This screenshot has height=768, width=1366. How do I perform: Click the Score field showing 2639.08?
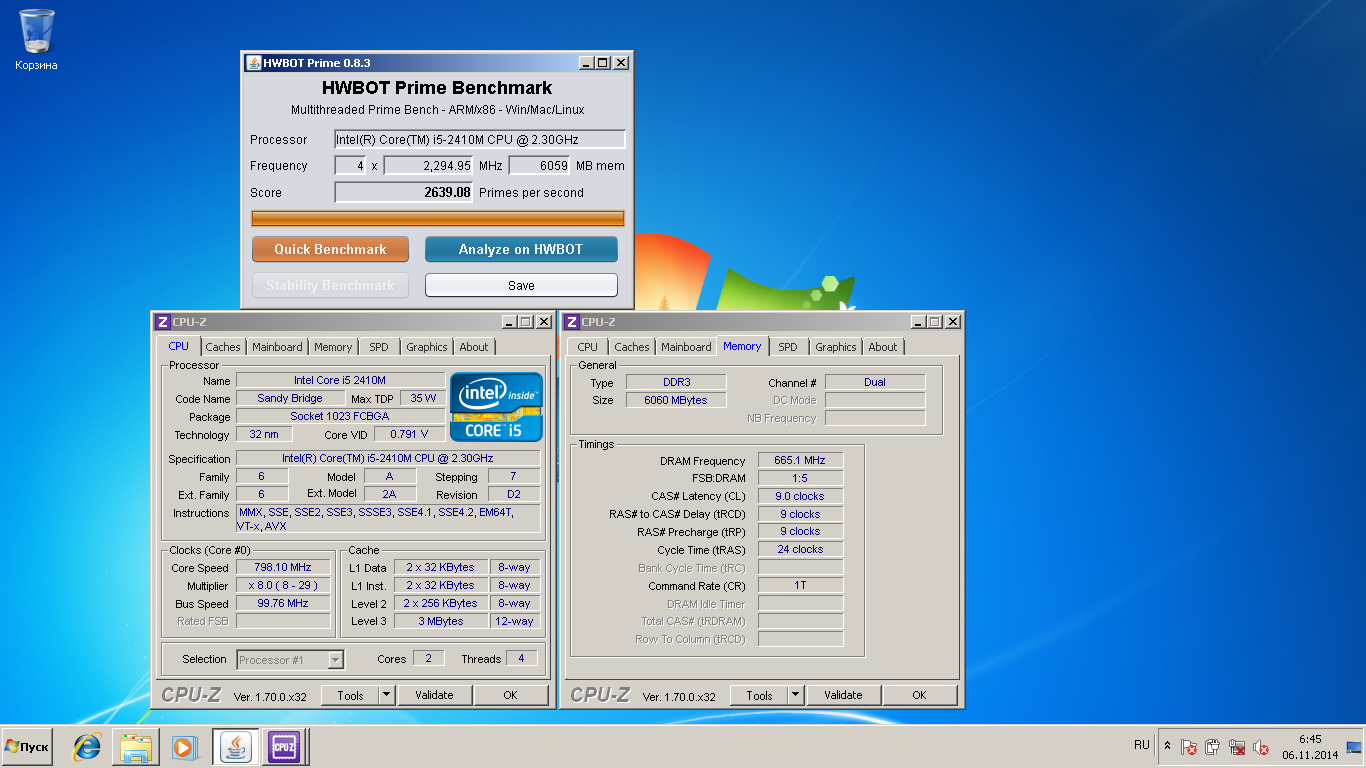403,192
